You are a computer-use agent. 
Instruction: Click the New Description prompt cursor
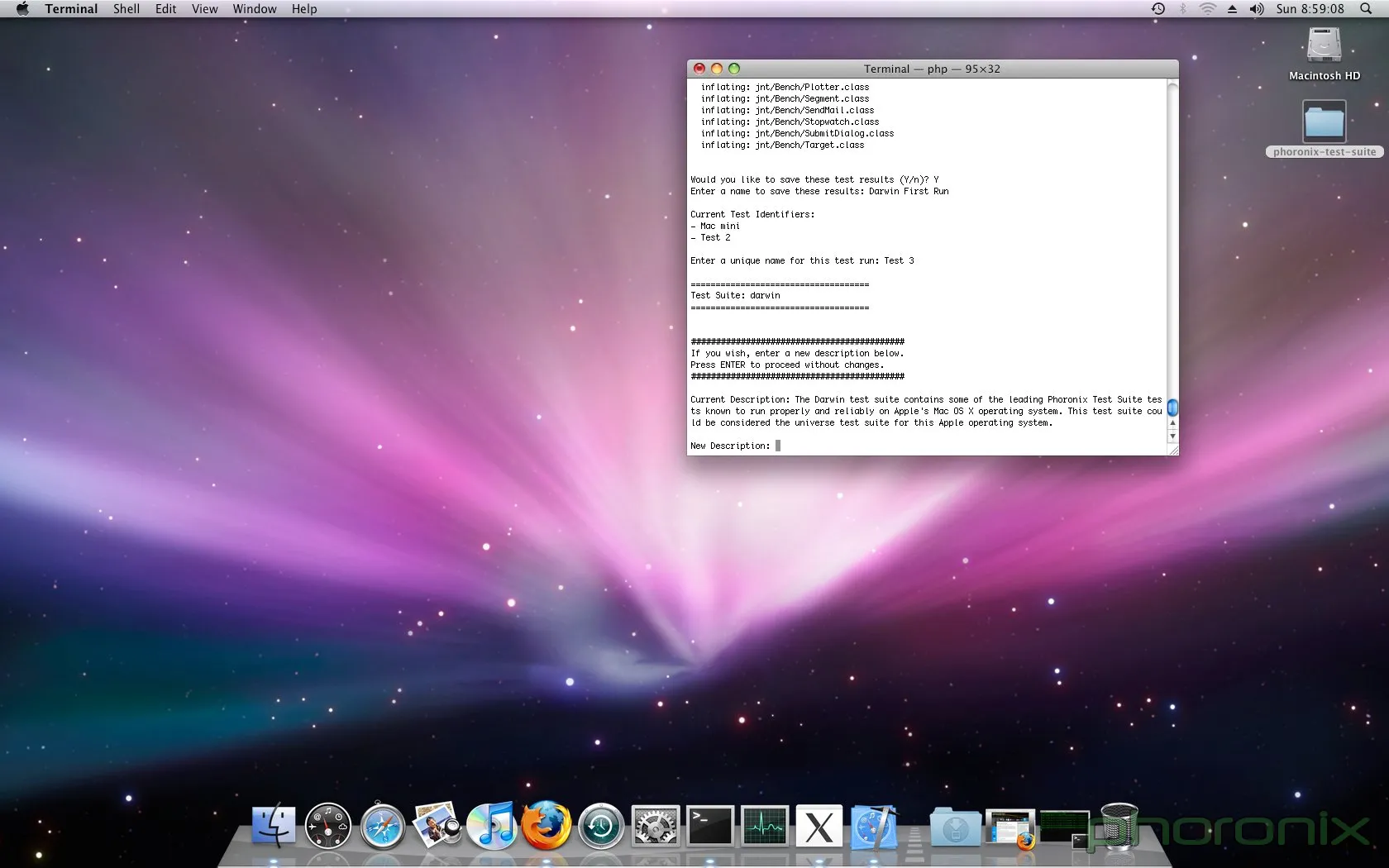click(x=778, y=446)
